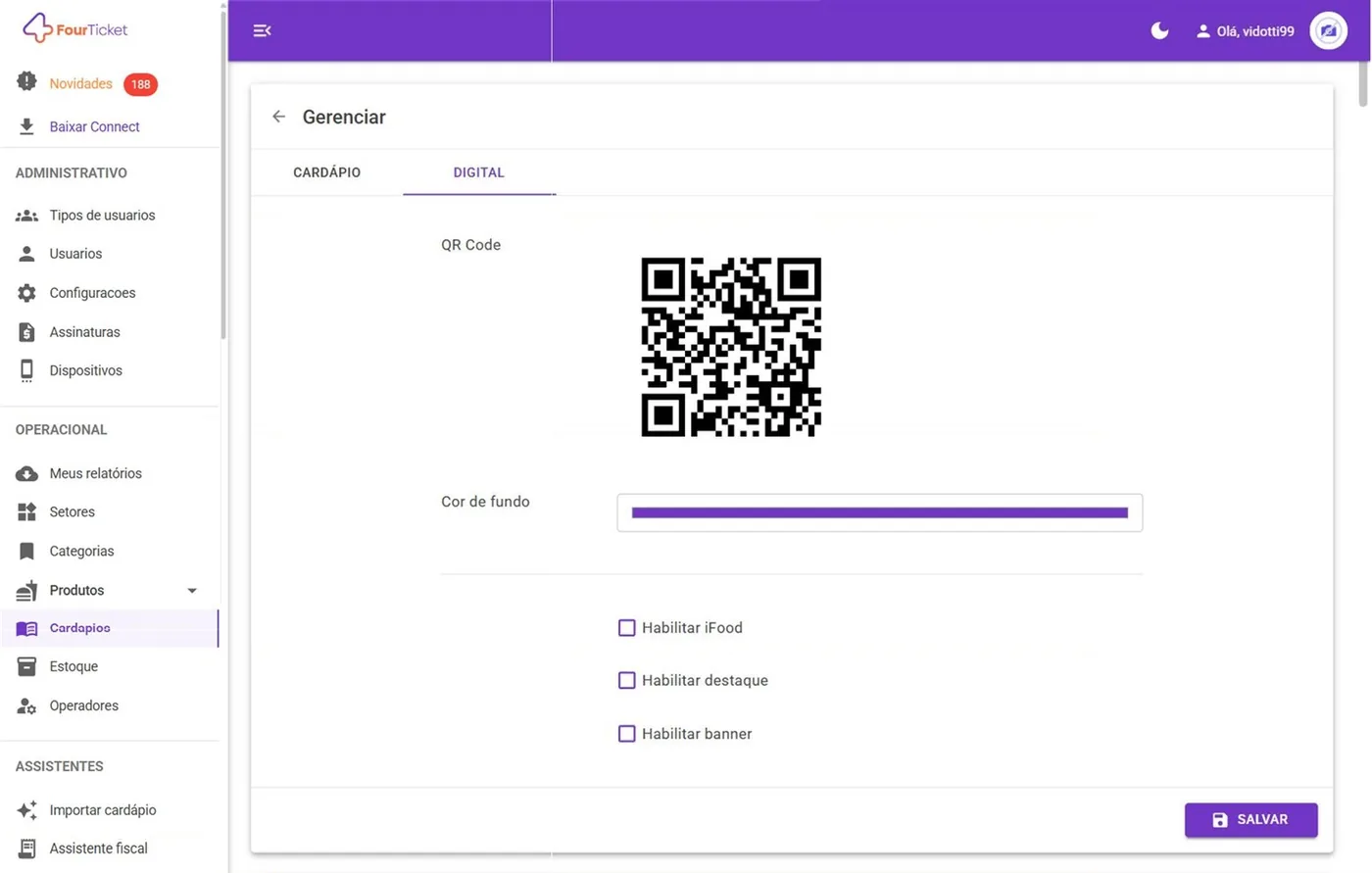This screenshot has height=873, width=1372.
Task: Click the user avatar in the top bar
Action: pyautogui.click(x=1329, y=30)
